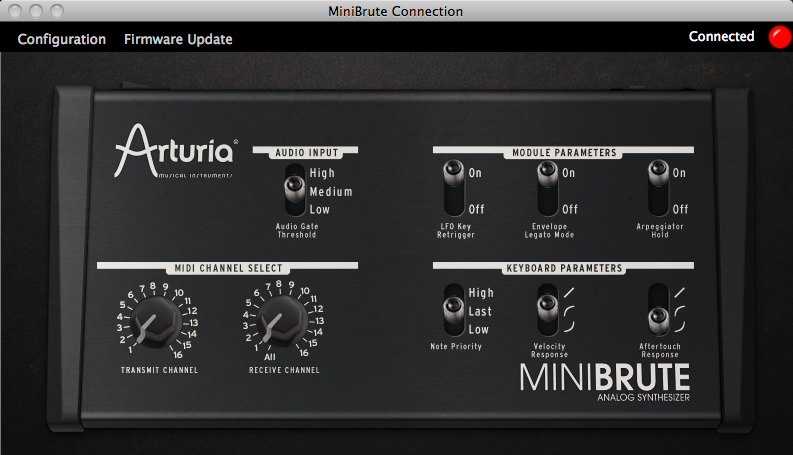The image size is (793, 455).
Task: Toggle the Note Priority switch
Action: coord(454,310)
